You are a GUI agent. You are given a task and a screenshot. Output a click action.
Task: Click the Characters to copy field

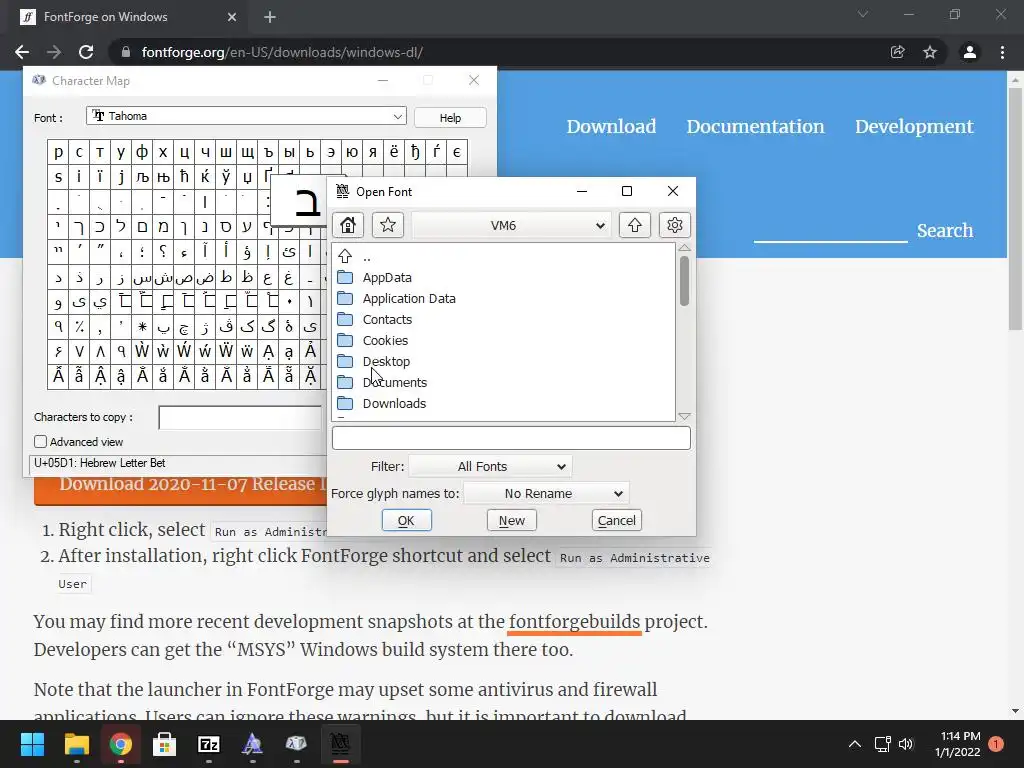[240, 418]
